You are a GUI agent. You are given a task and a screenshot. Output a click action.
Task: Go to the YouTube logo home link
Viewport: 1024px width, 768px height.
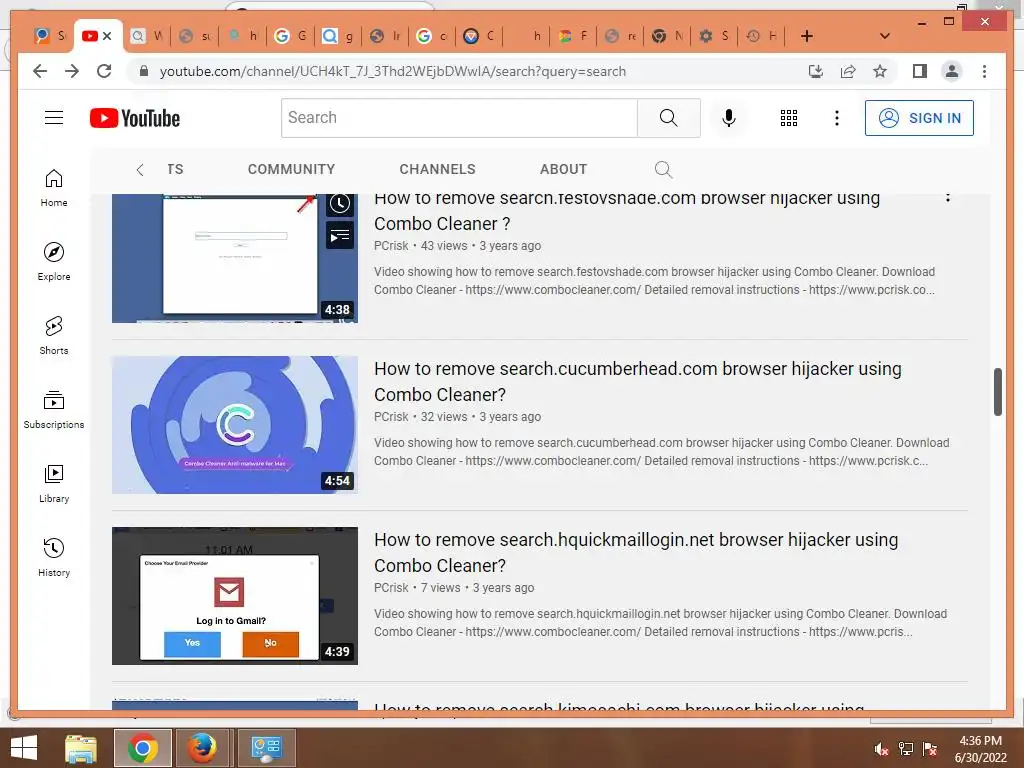click(x=135, y=118)
